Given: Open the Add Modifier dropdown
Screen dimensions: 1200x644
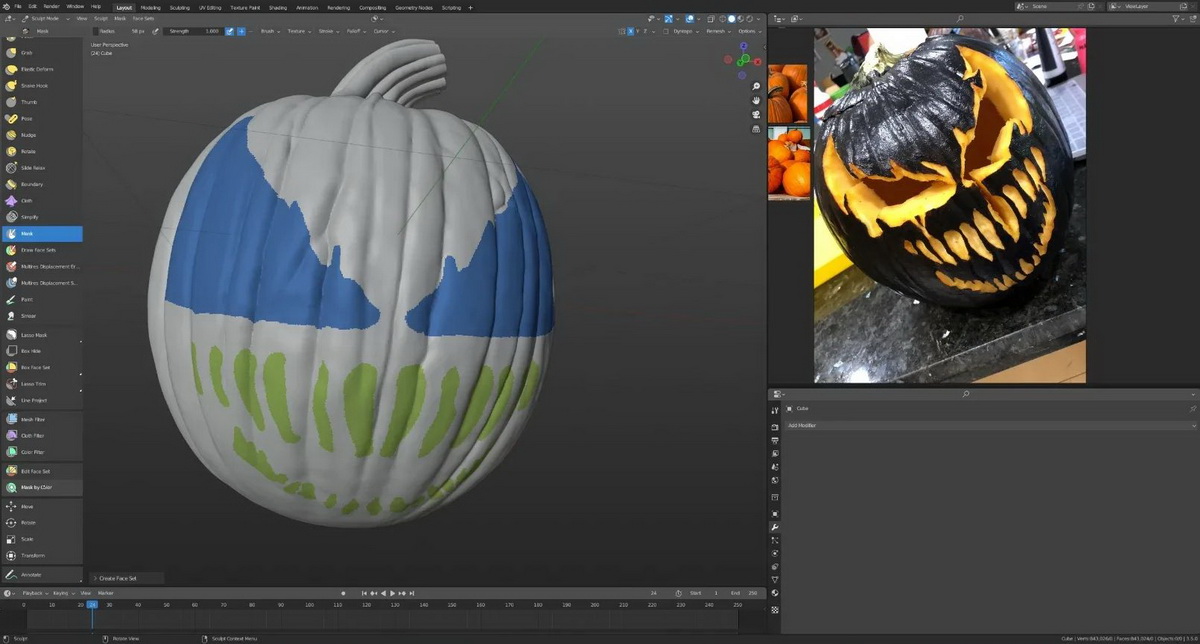Looking at the screenshot, I should click(x=991, y=425).
